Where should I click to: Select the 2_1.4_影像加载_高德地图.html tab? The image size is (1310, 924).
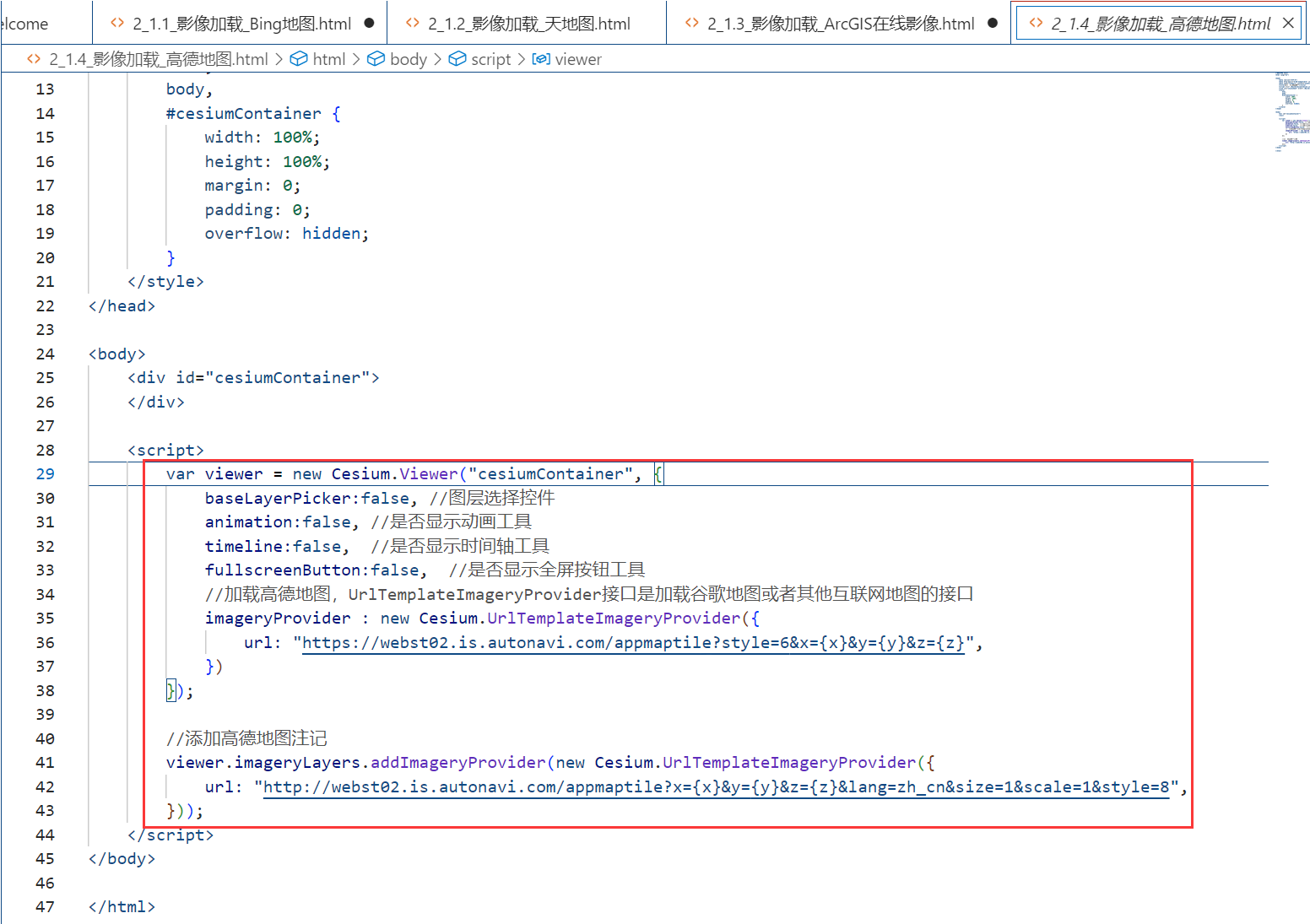[x=1161, y=24]
